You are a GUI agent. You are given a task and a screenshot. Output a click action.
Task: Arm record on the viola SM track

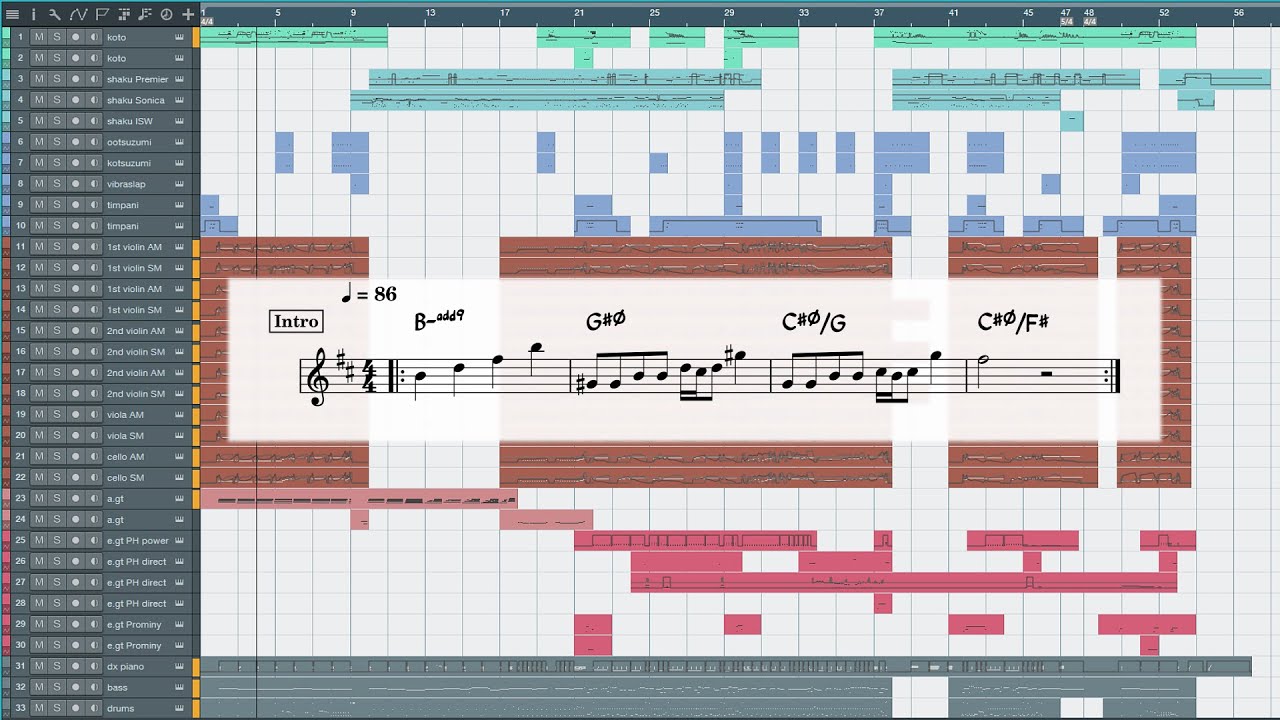[x=75, y=435]
